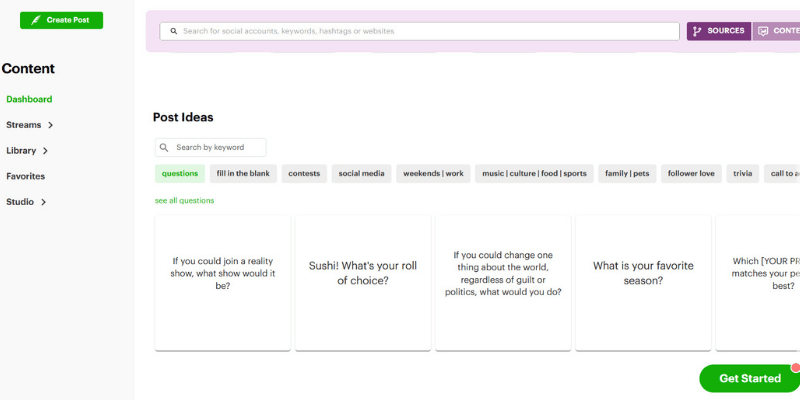This screenshot has width=800, height=400.
Task: Open the favorite season question card
Action: tap(643, 283)
